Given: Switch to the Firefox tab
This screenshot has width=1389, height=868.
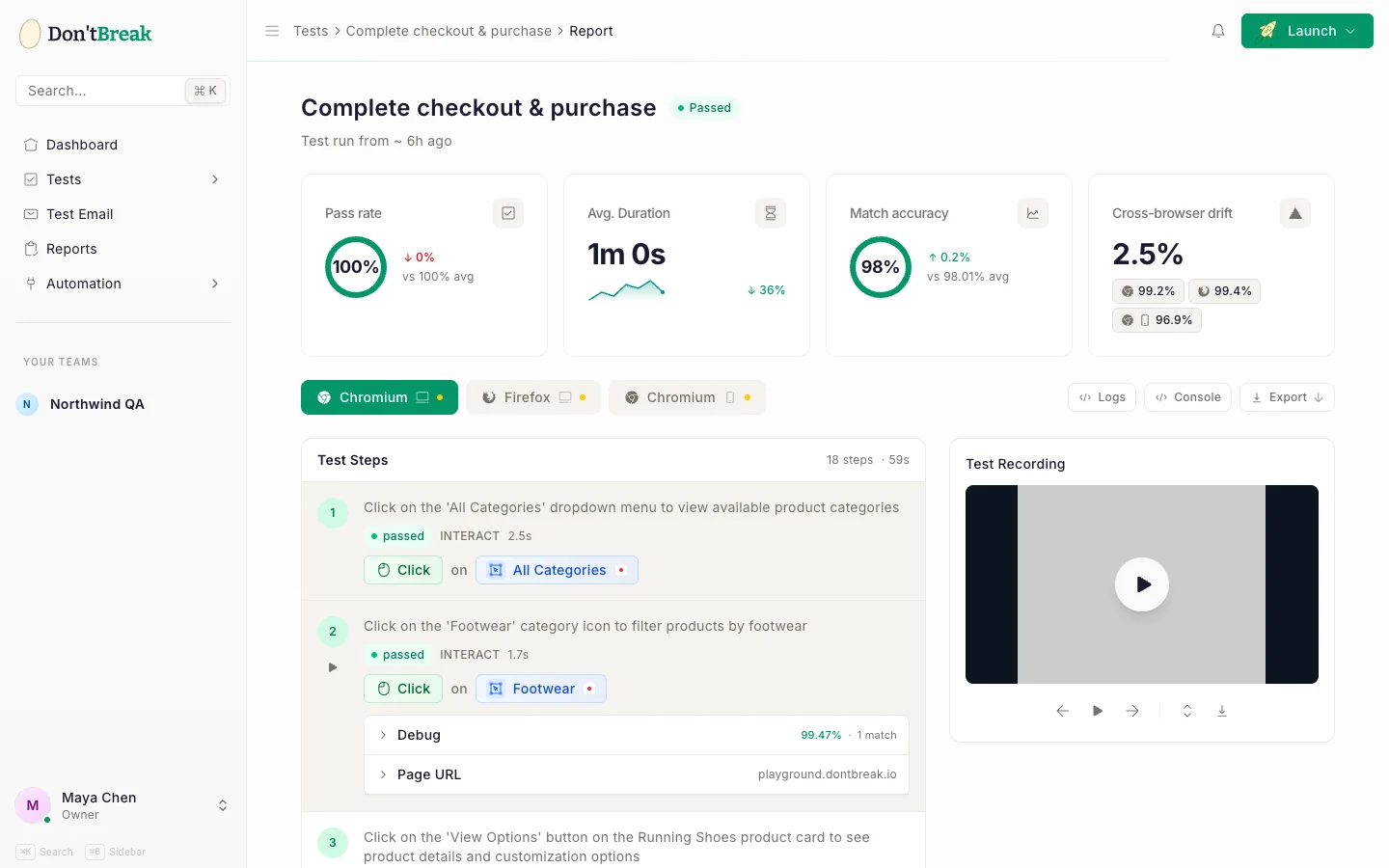Looking at the screenshot, I should (x=533, y=397).
